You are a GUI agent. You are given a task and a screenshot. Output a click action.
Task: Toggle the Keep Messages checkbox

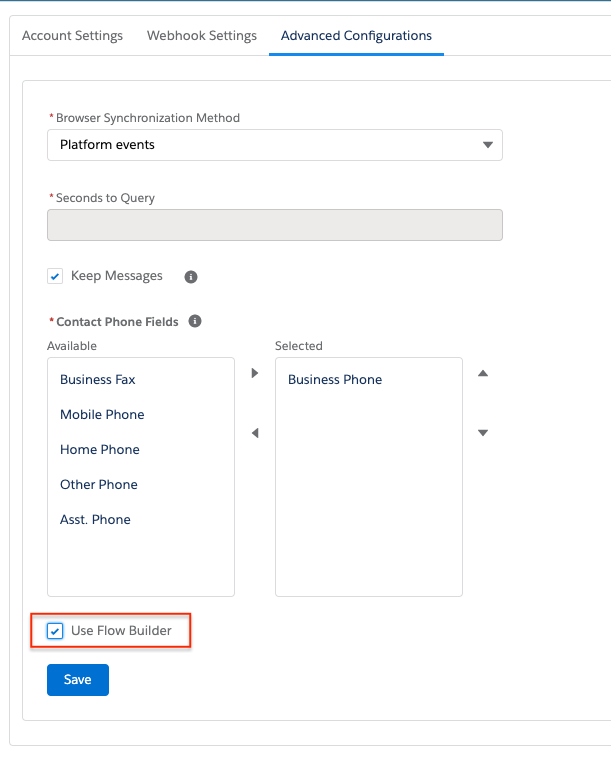pyautogui.click(x=56, y=277)
